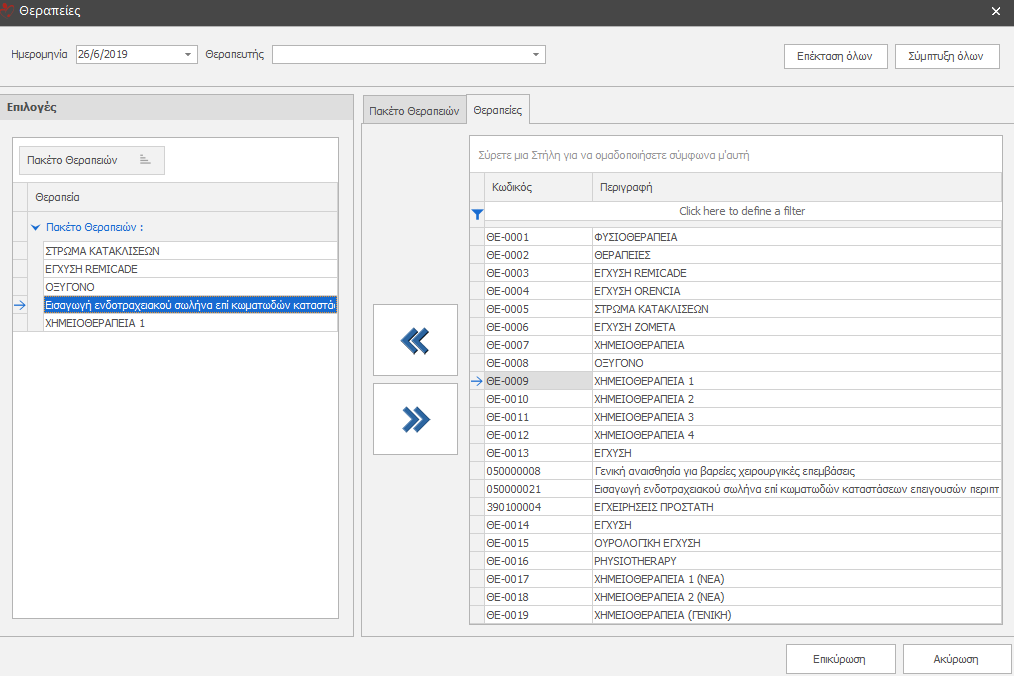The image size is (1014, 676).
Task: Open the Ημερομηνία date dropdown
Action: point(189,54)
